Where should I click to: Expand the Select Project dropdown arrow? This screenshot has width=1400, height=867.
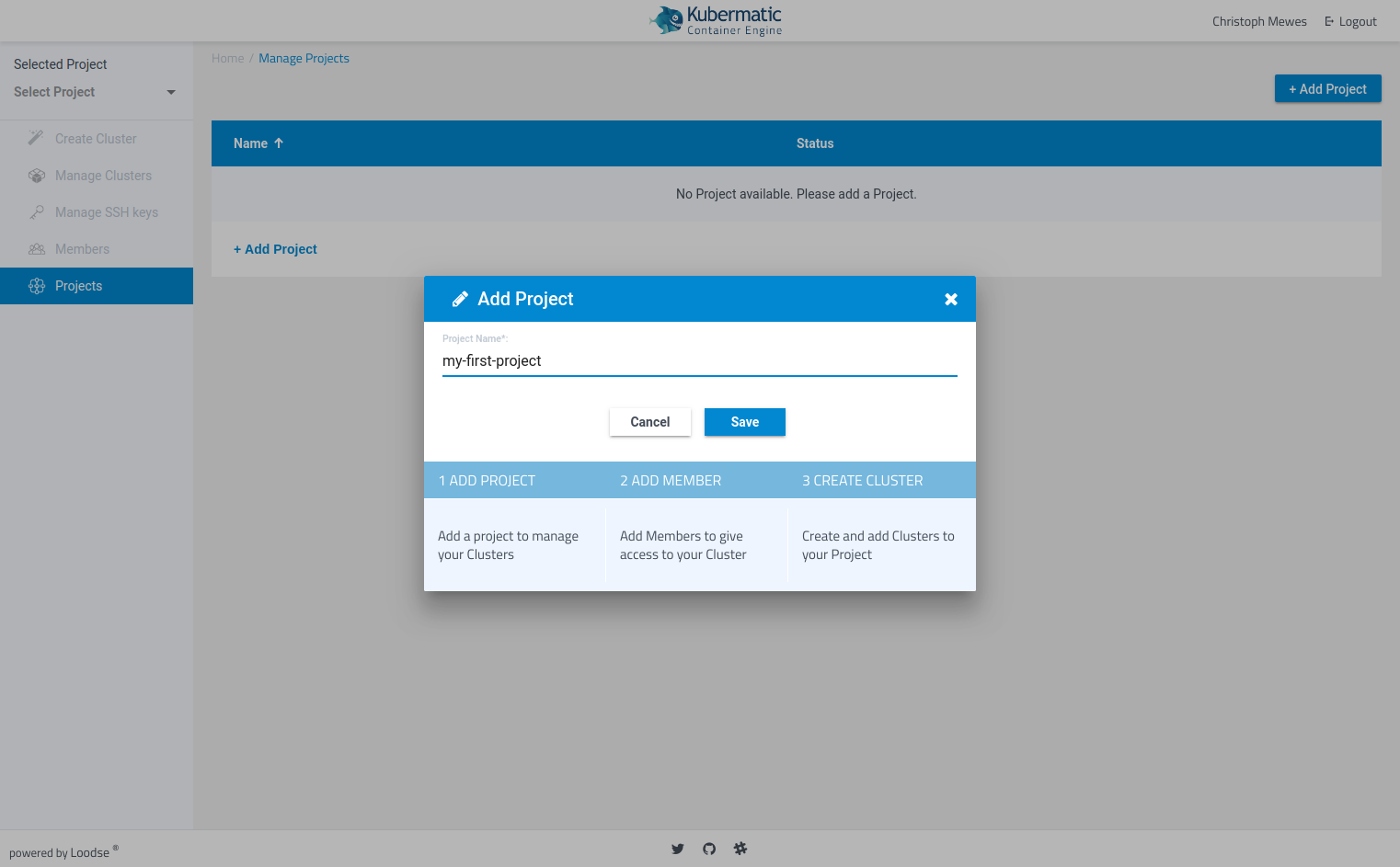pyautogui.click(x=171, y=92)
